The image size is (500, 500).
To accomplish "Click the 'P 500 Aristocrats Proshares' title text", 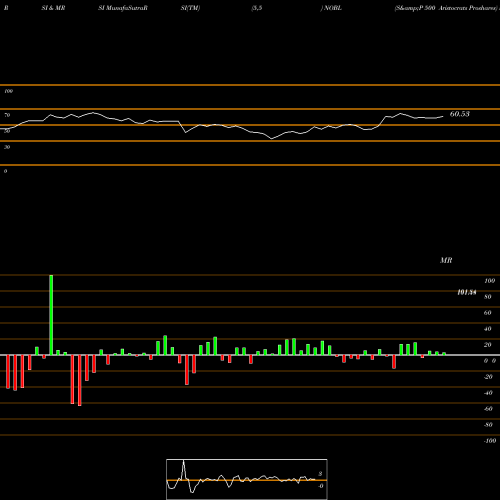I will pyautogui.click(x=458, y=8).
